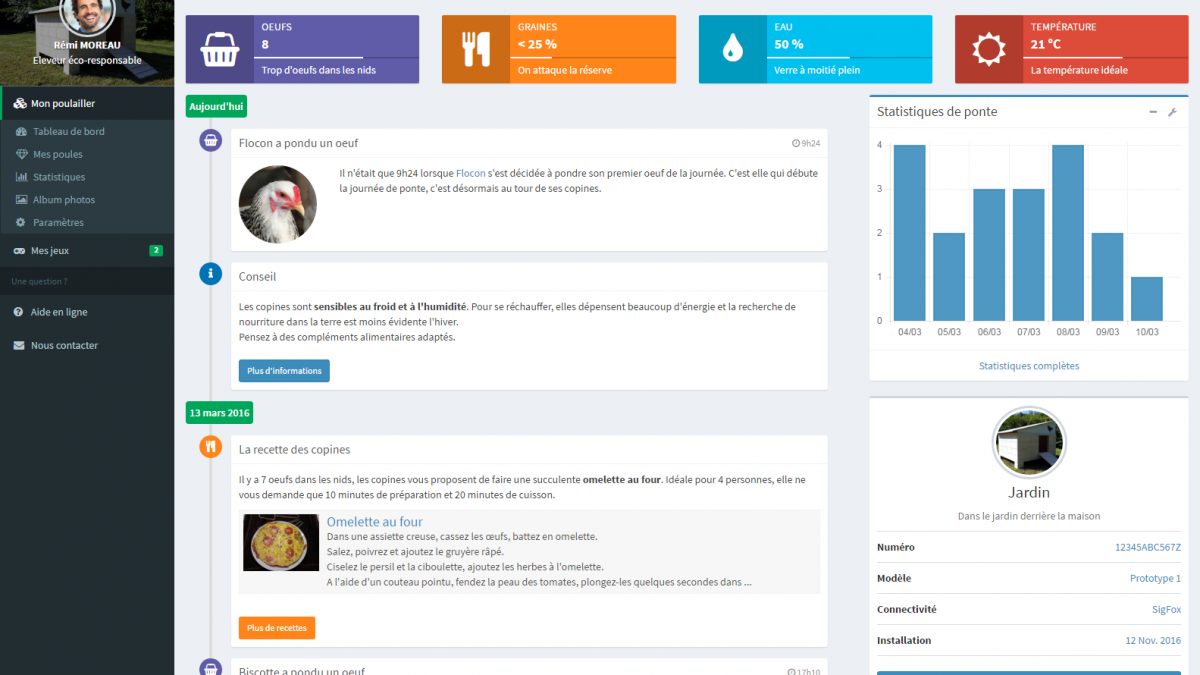Click the clock icon next to 9h24
The height and width of the screenshot is (675, 1200).
tap(795, 144)
